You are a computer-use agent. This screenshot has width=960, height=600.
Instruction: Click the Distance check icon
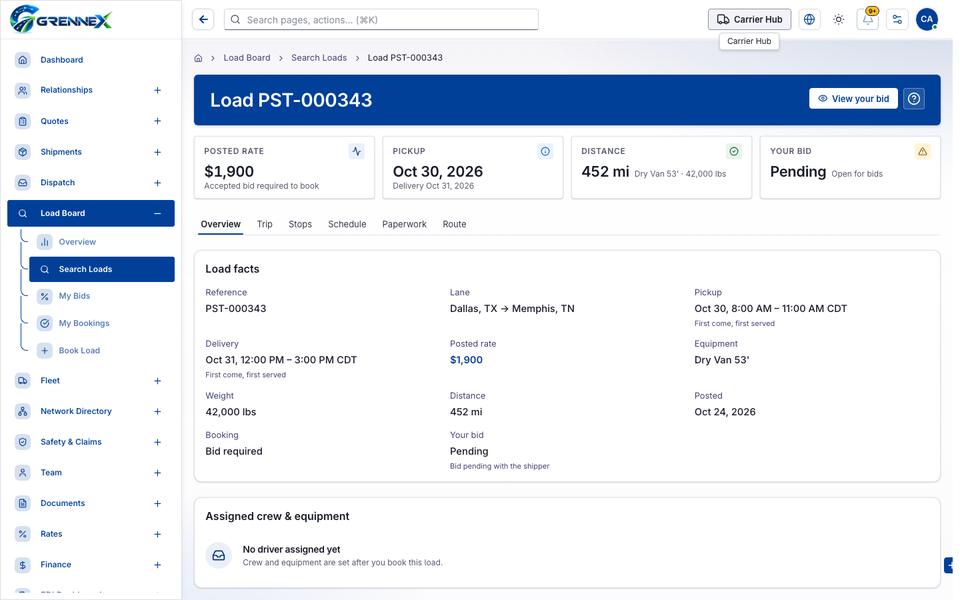(734, 151)
